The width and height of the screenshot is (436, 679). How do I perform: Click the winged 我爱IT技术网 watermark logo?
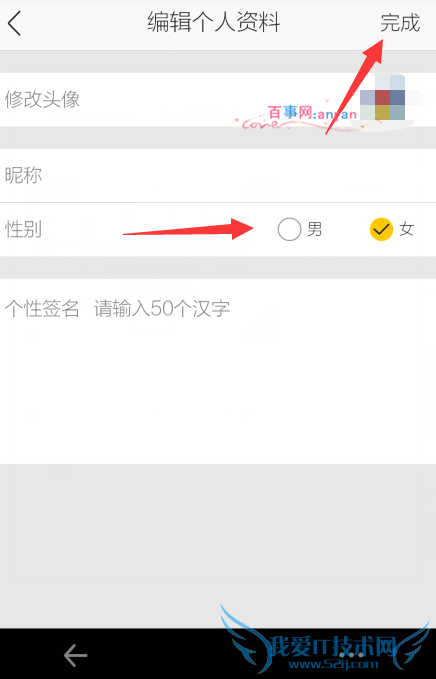tap(324, 641)
